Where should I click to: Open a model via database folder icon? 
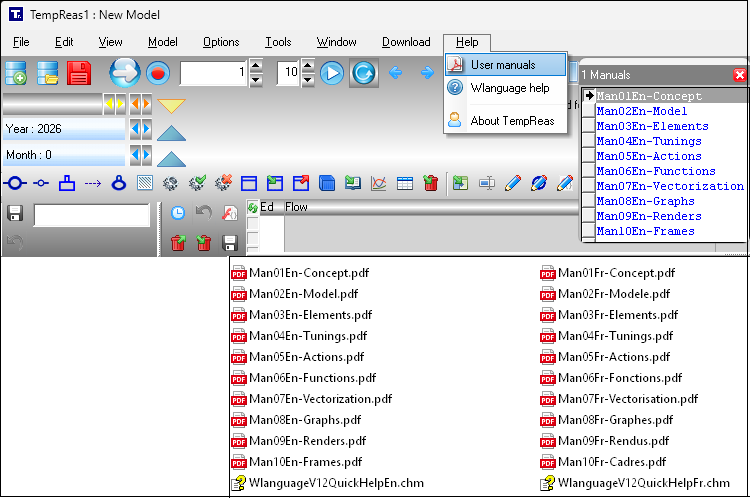[47, 73]
